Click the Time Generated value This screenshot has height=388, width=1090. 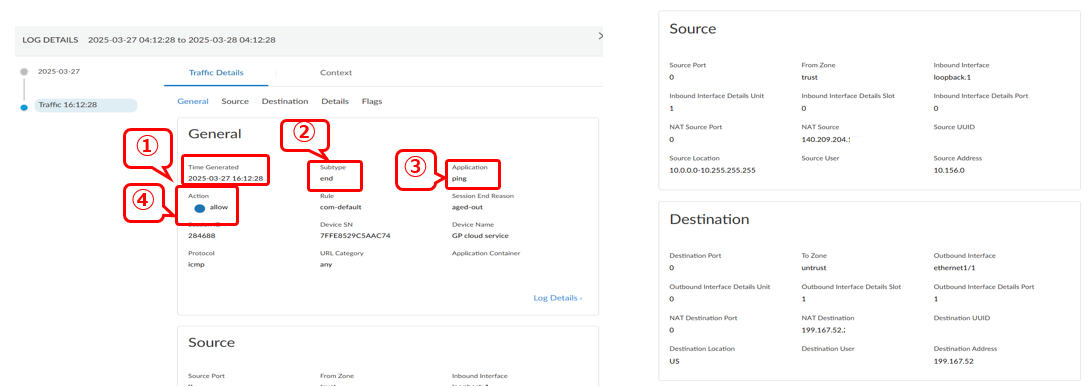coord(225,178)
